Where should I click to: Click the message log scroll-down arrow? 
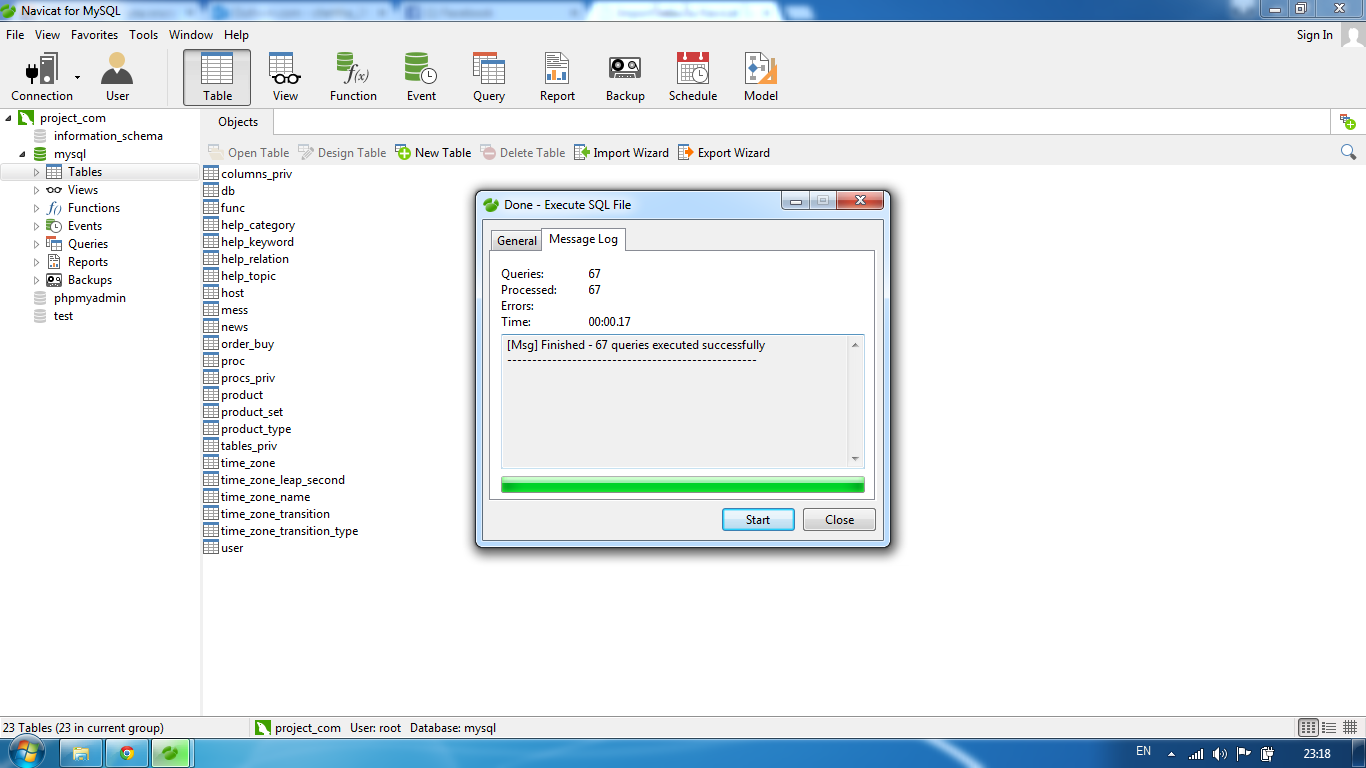[855, 459]
